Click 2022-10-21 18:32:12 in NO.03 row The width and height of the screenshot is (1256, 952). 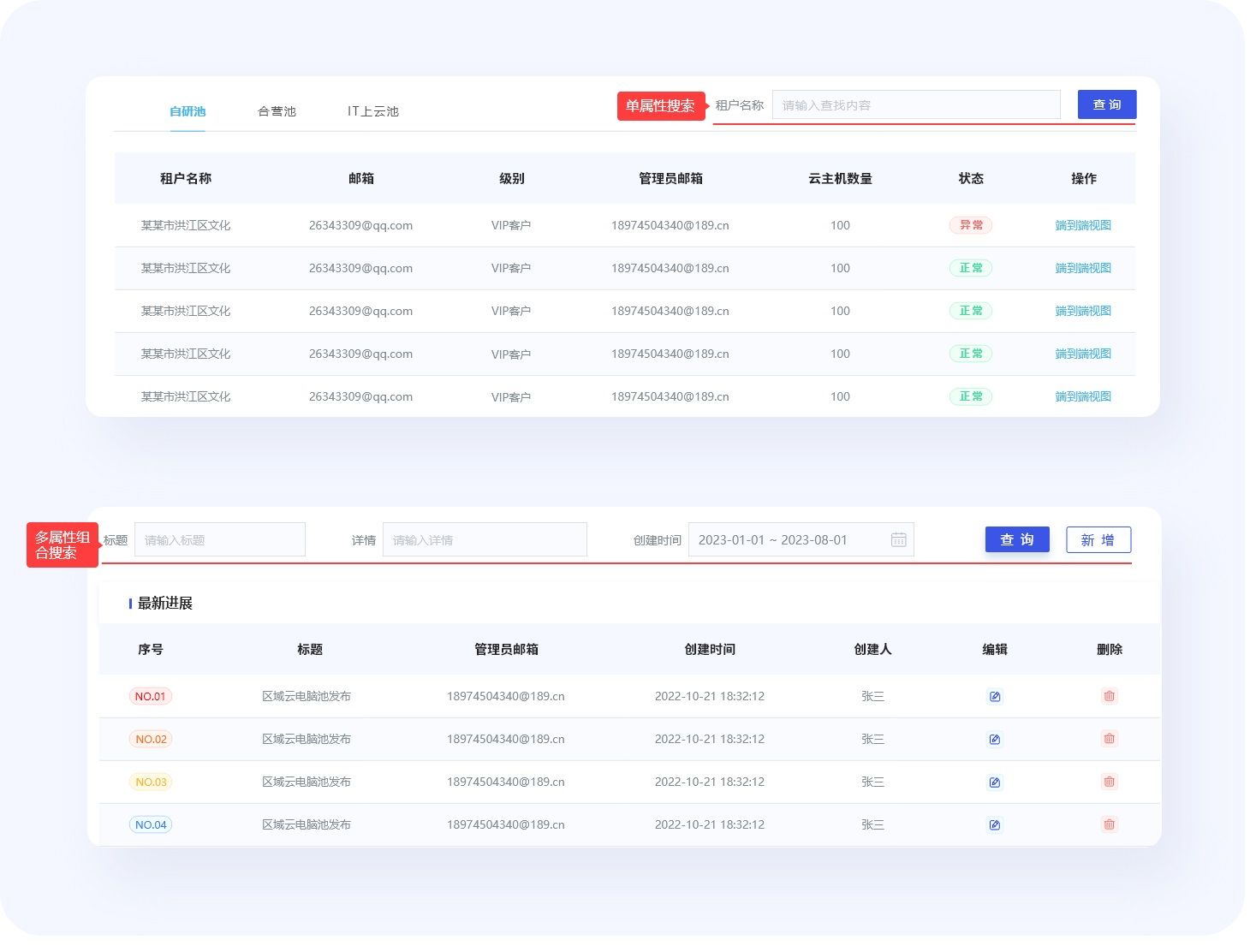710,782
